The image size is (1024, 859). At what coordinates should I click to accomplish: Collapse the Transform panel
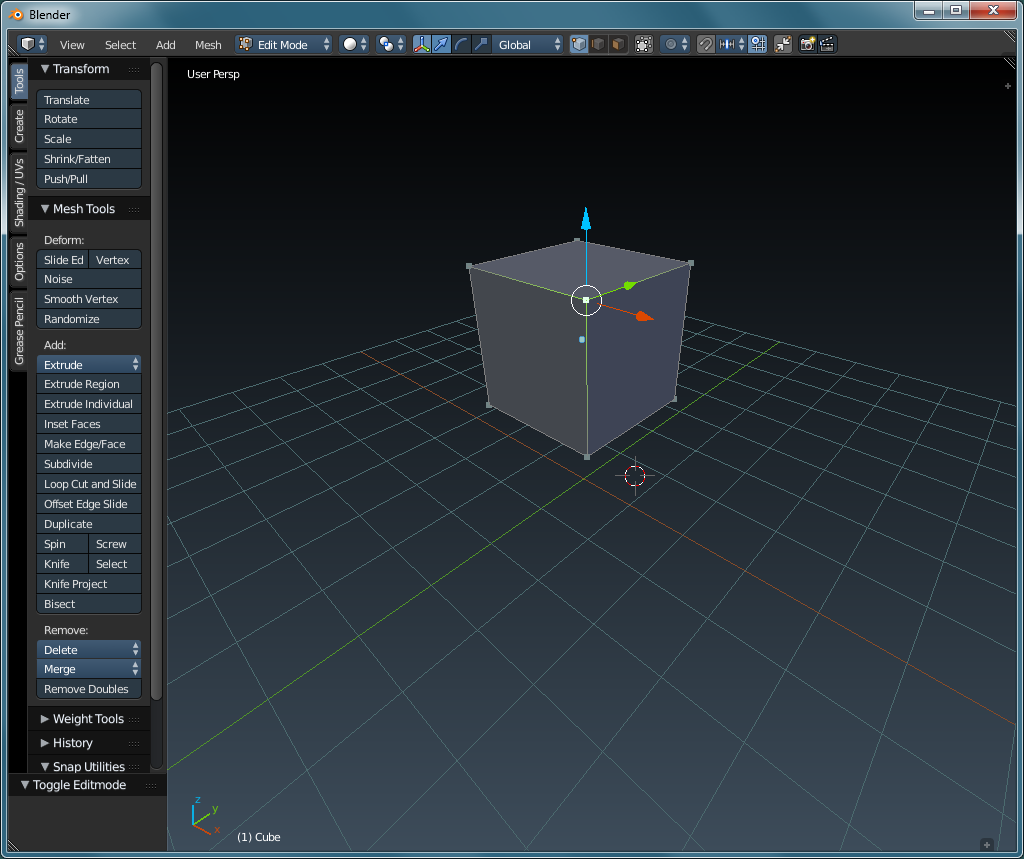45,69
